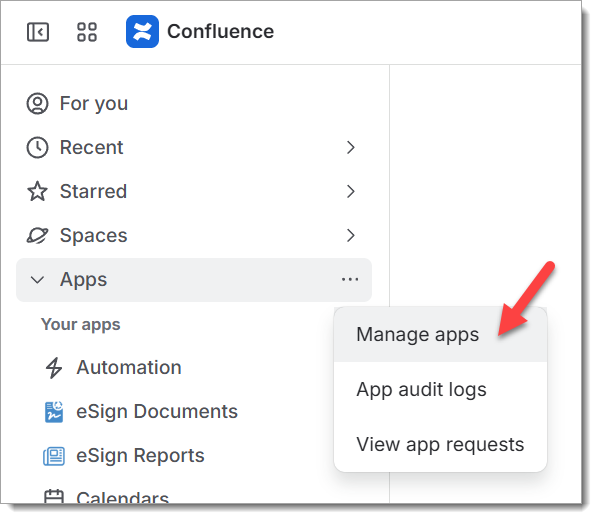597x519 pixels.
Task: Click the Calendars calendar icon
Action: click(54, 497)
